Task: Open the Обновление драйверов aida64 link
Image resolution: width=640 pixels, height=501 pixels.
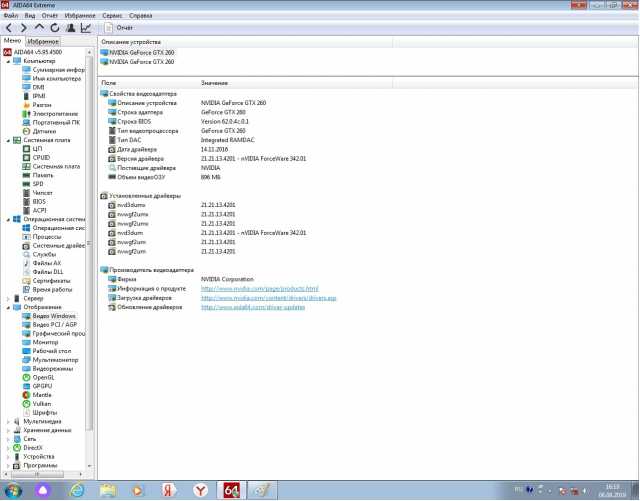Action: [x=253, y=307]
